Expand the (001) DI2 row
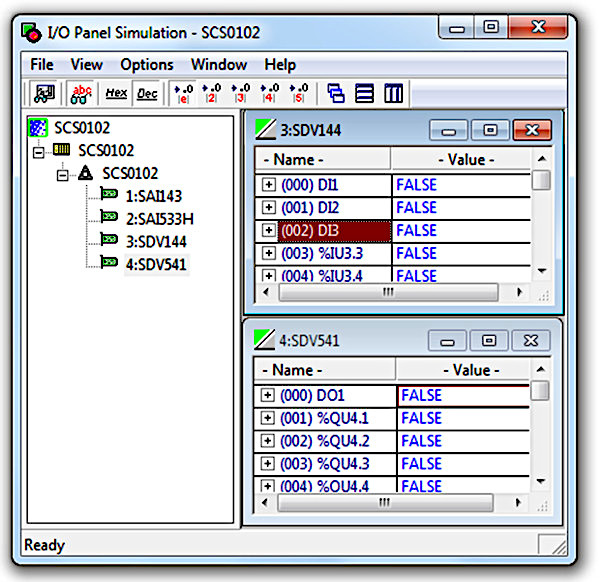This screenshot has height=582, width=600. coord(269,207)
